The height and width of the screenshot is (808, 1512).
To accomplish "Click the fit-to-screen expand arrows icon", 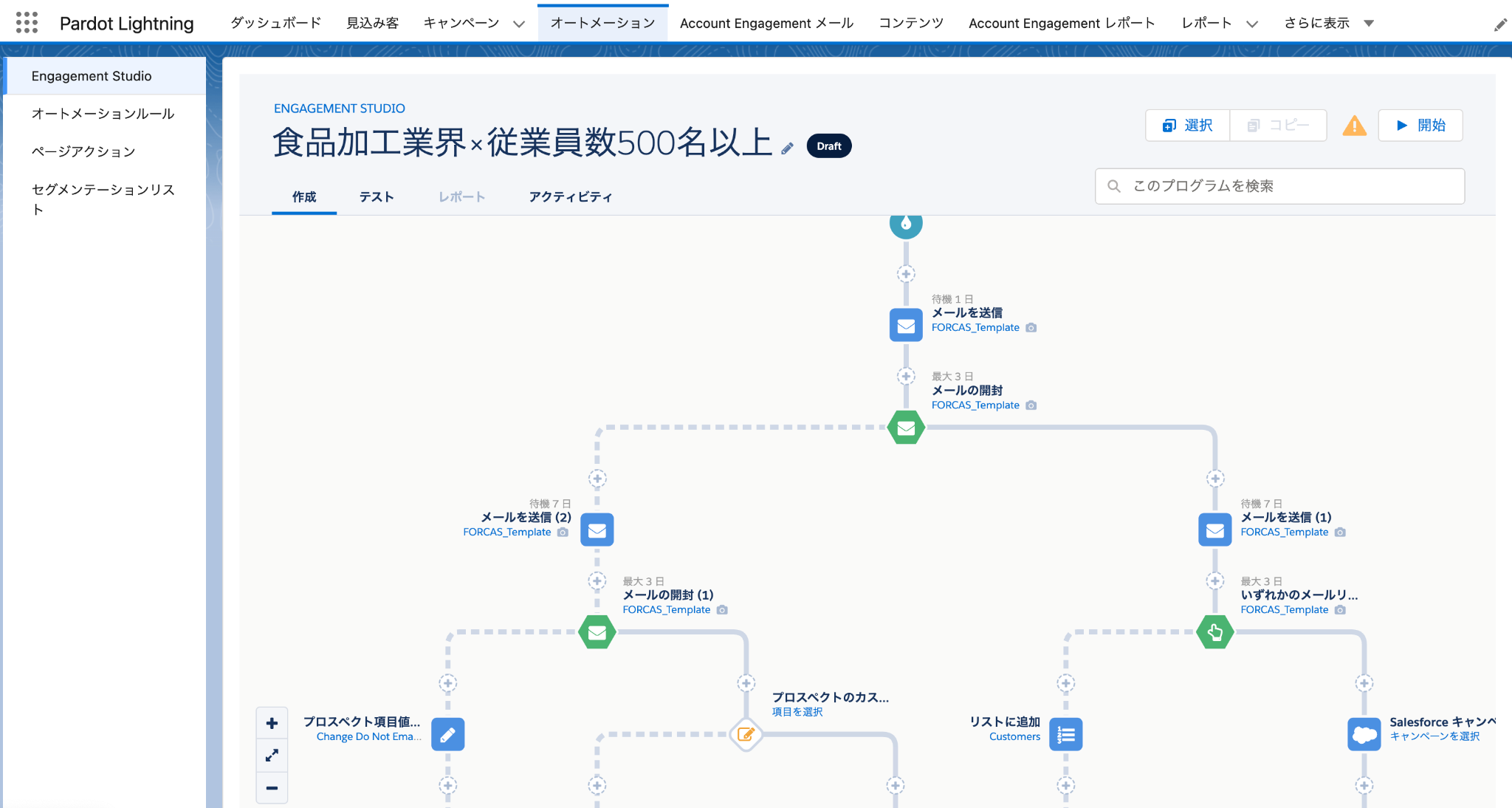I will (x=272, y=756).
